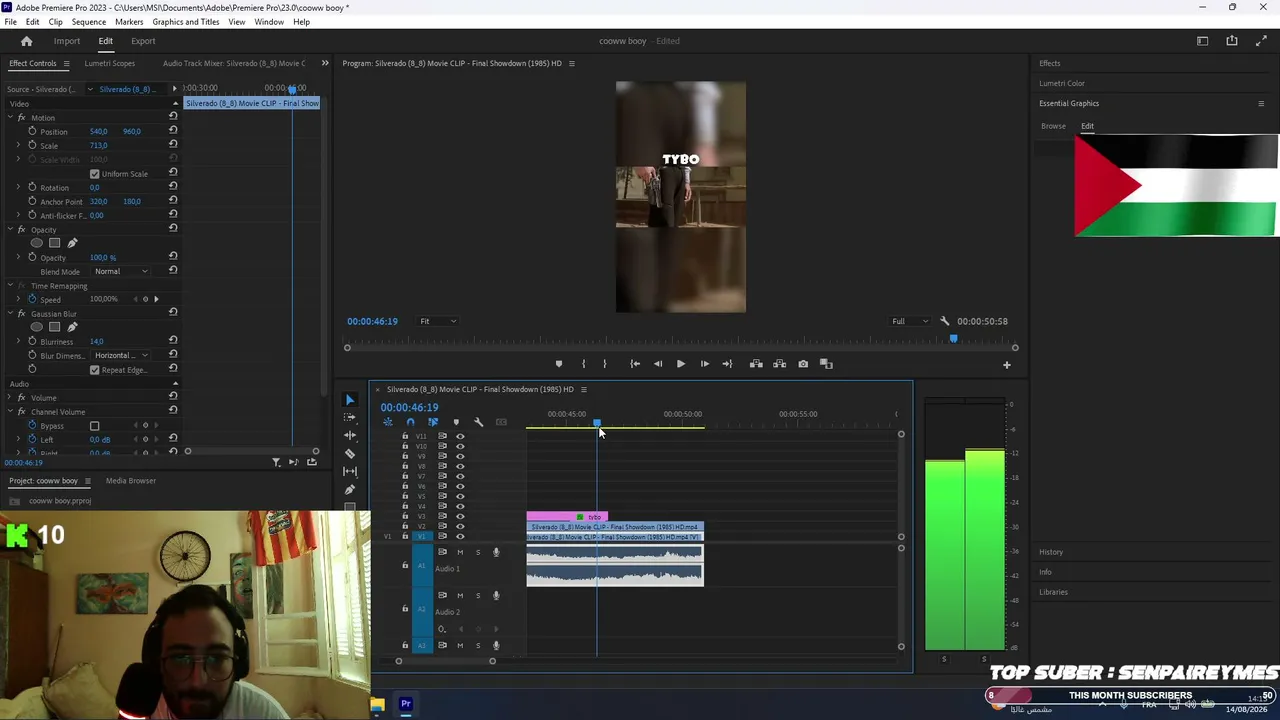Open the Program Monitor Fit zoom dropdown
This screenshot has width=1280, height=720.
point(438,321)
